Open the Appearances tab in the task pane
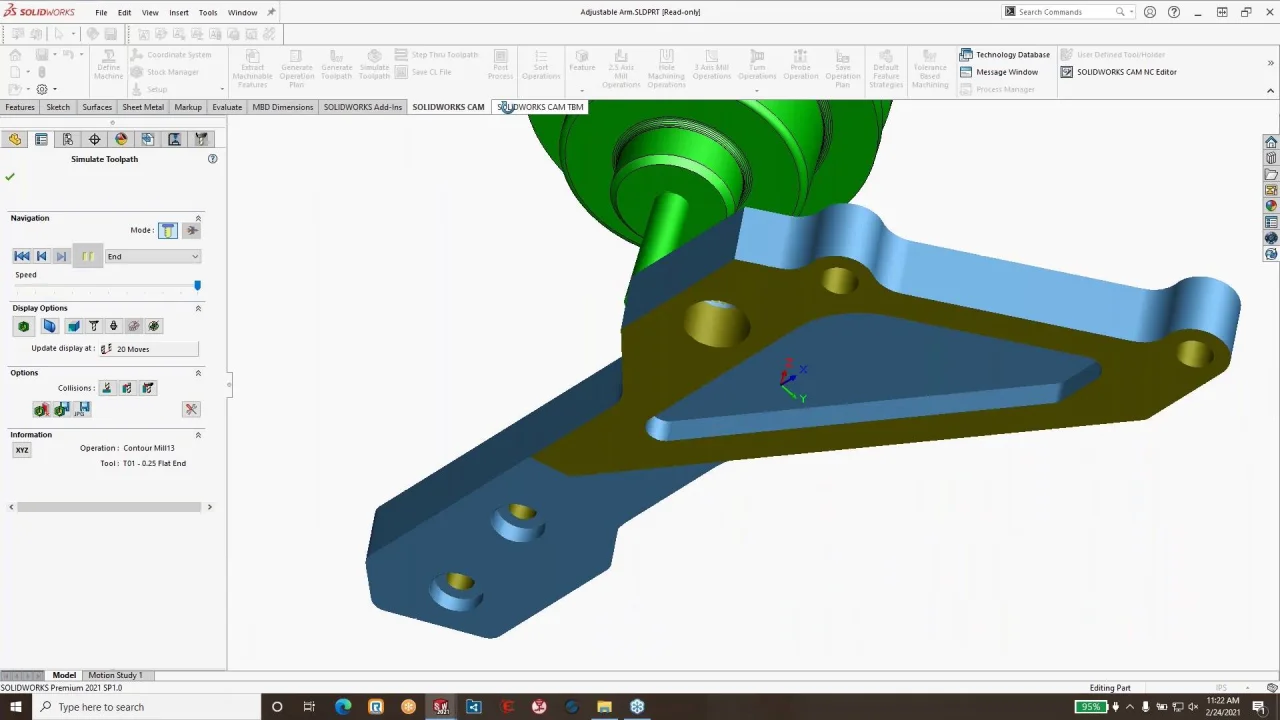Image resolution: width=1280 pixels, height=720 pixels. coord(1271,206)
